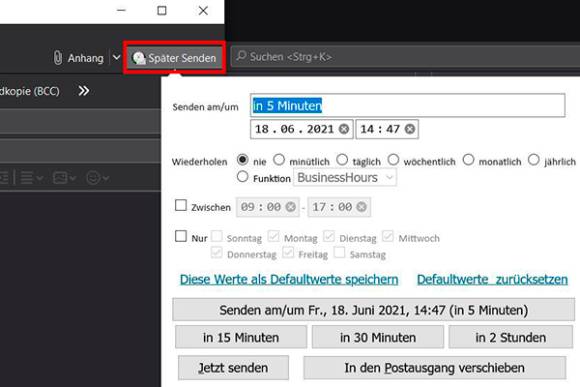Clear the 17:00 time with x icon
Viewport: 580px width, 387px height.
point(361,207)
